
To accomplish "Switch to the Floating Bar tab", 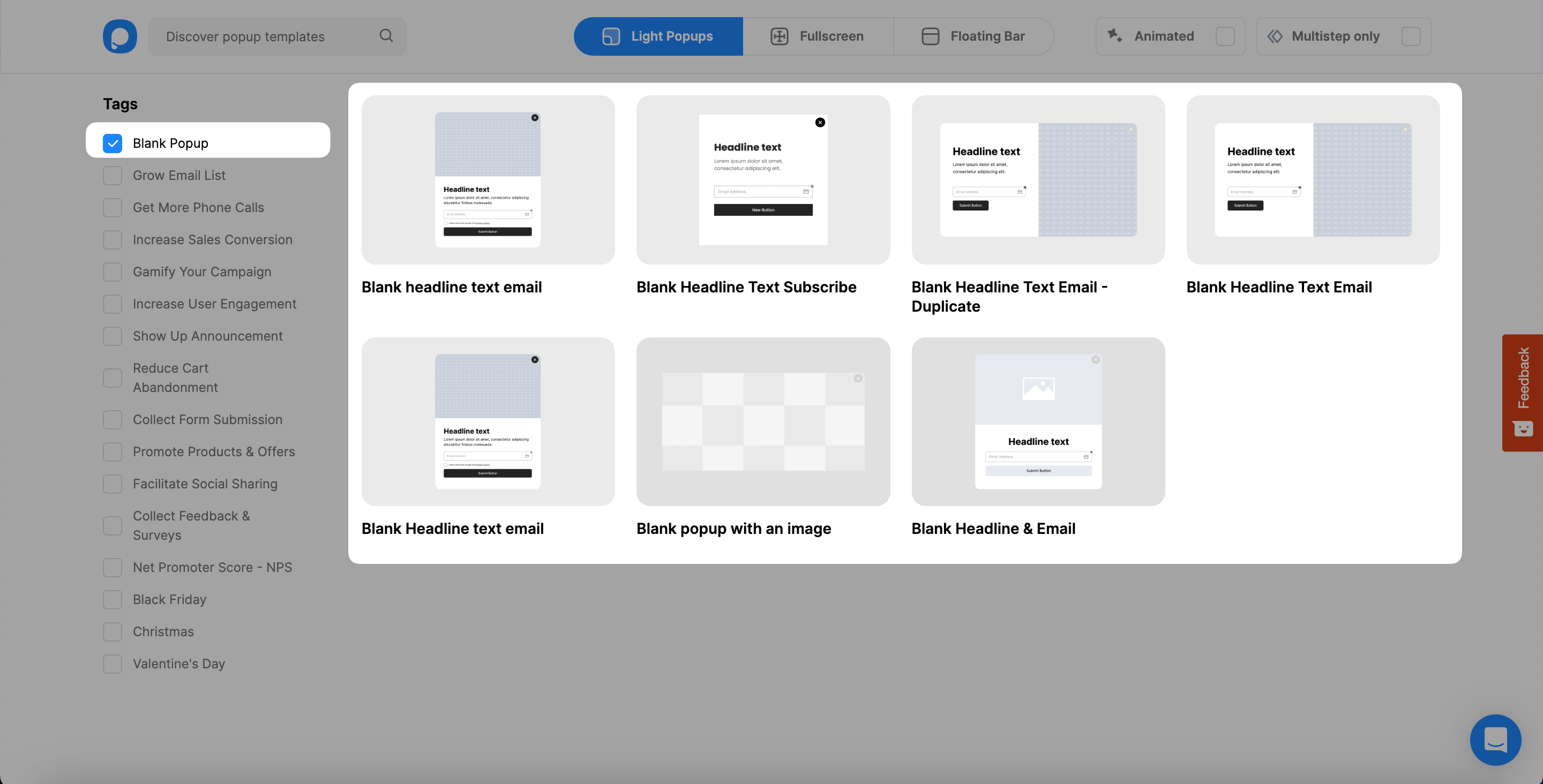I will point(973,36).
